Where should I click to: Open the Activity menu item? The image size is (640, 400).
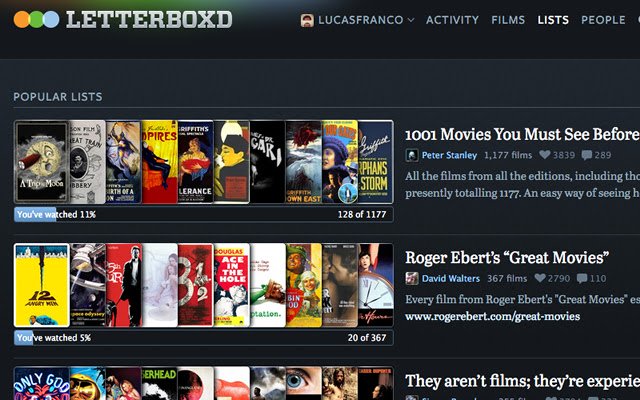pos(452,20)
